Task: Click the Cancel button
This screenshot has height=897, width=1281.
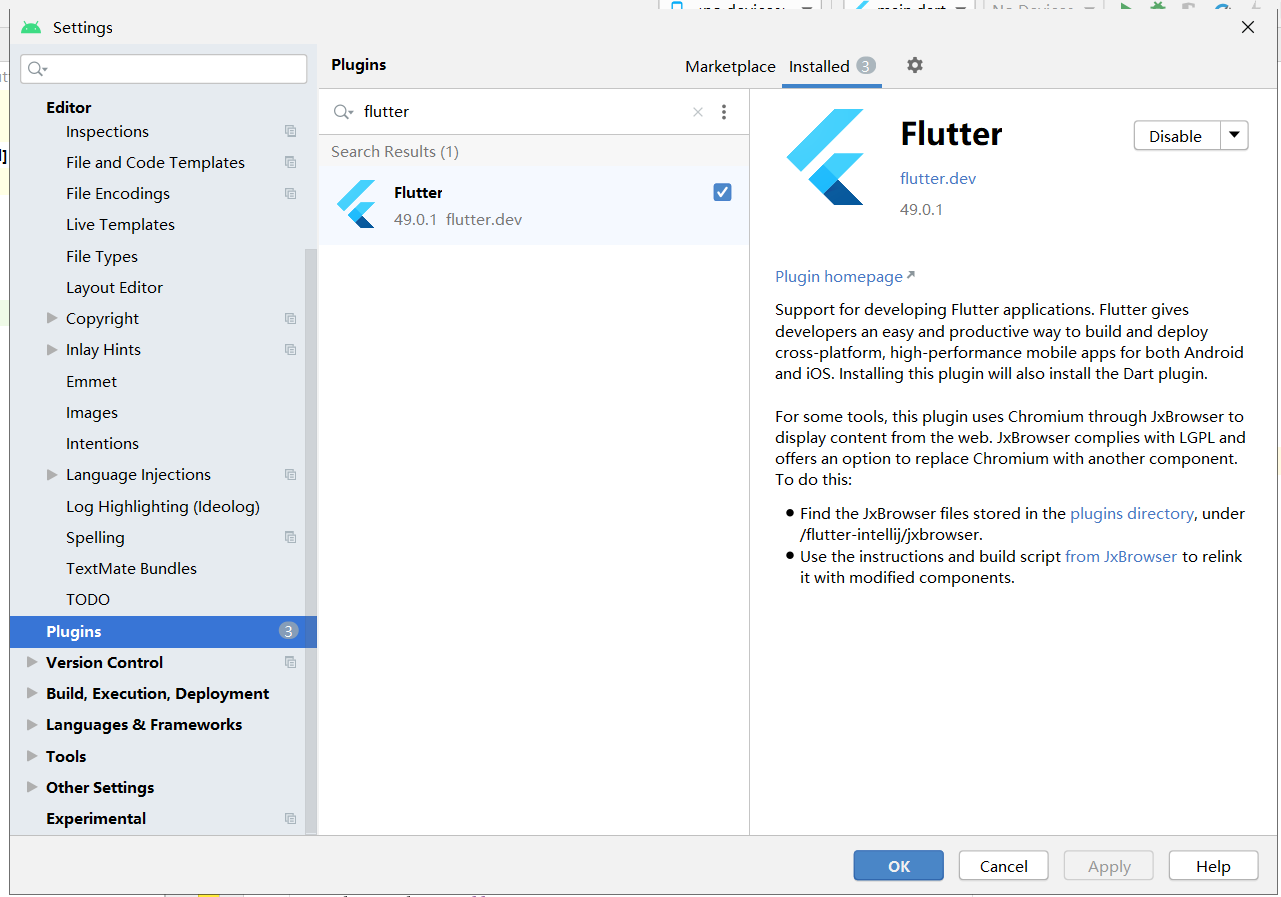Action: [1003, 866]
